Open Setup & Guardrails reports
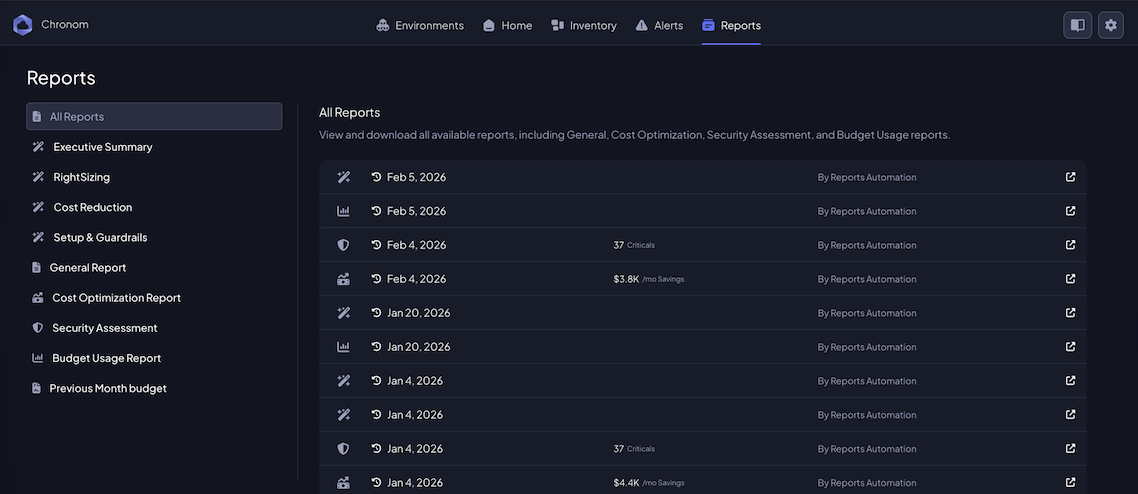Viewport: 1138px width, 494px height. tap(99, 237)
